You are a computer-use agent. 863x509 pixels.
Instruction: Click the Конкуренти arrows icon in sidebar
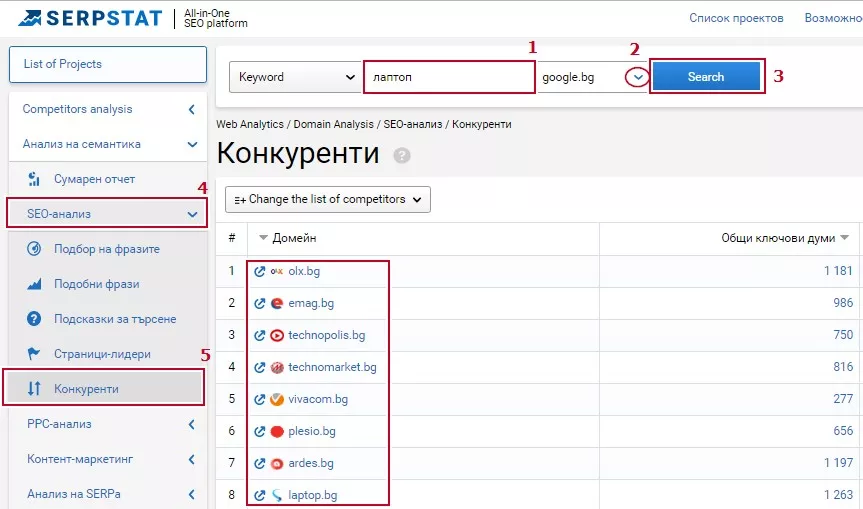coord(34,388)
